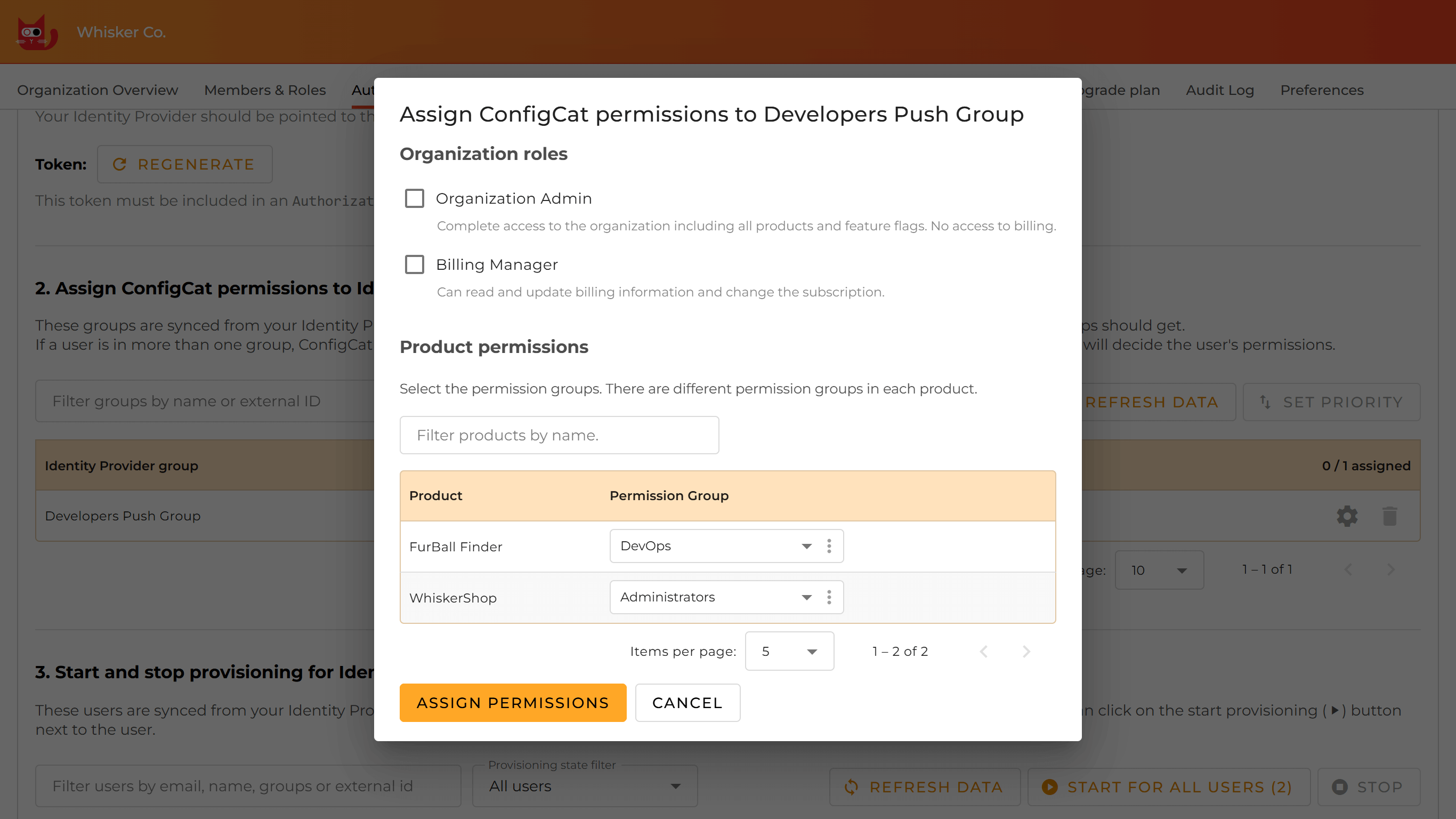Check the Billing Manager role
Image resolution: width=1456 pixels, height=819 pixels.
(x=414, y=264)
